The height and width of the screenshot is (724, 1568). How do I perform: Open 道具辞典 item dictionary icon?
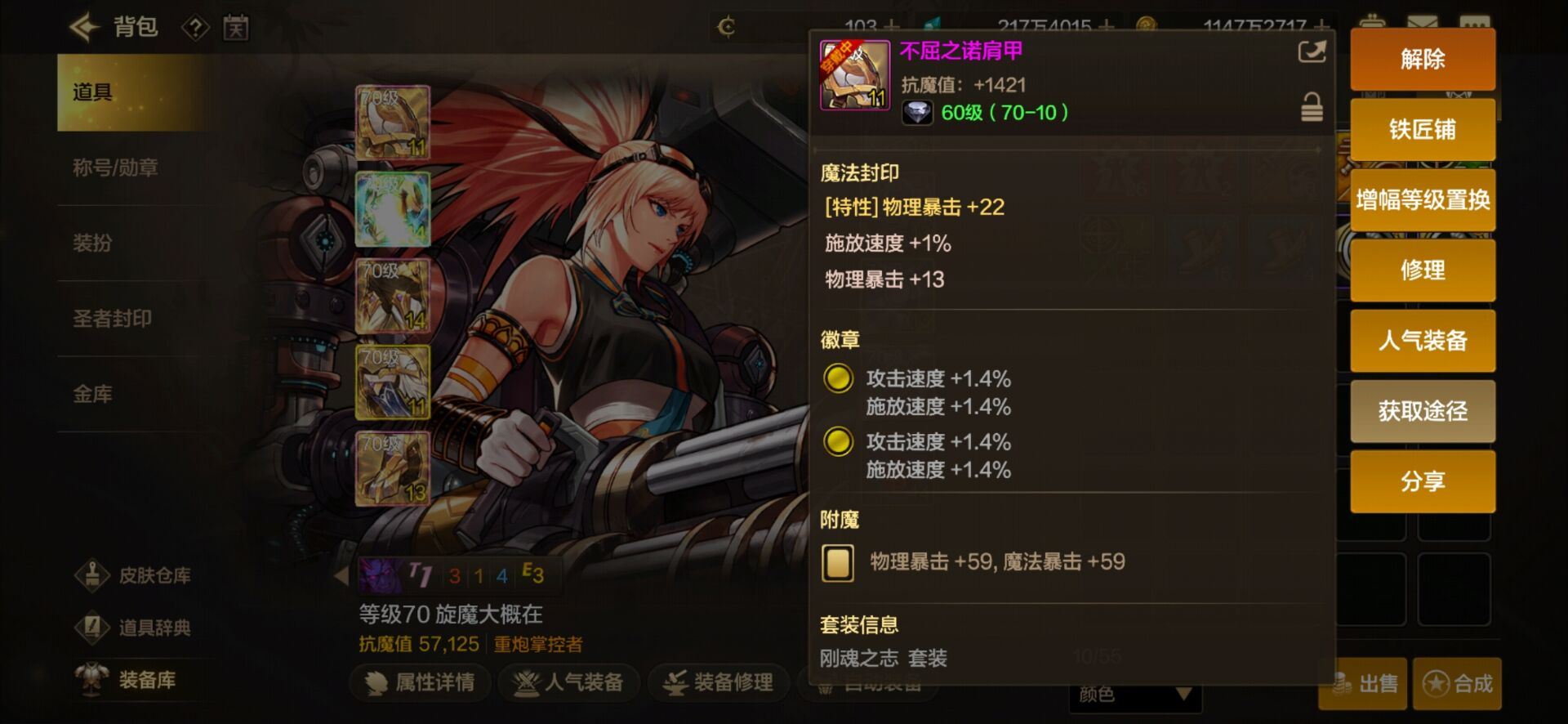pos(93,628)
